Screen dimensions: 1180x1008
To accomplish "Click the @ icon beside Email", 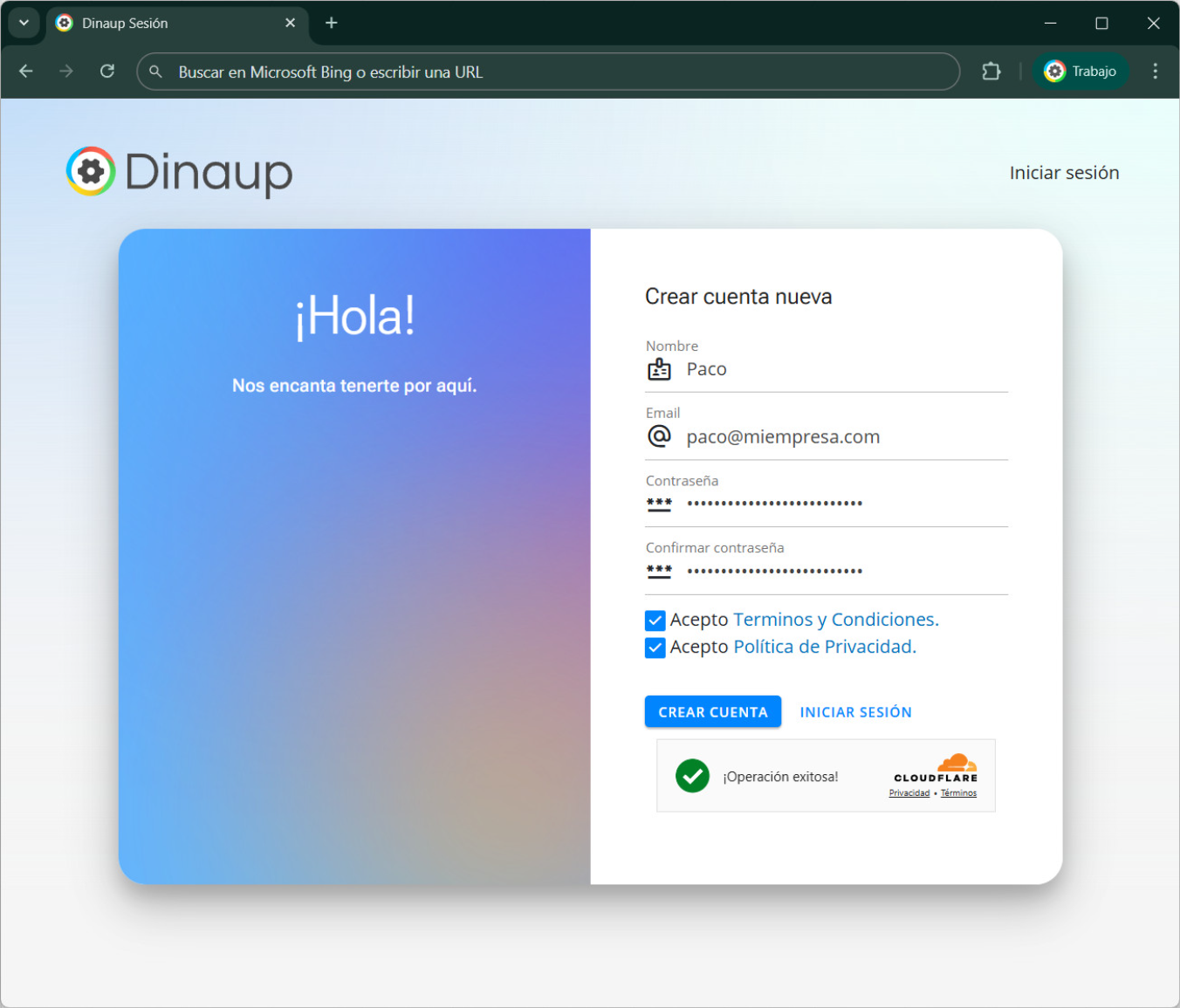I will (659, 436).
